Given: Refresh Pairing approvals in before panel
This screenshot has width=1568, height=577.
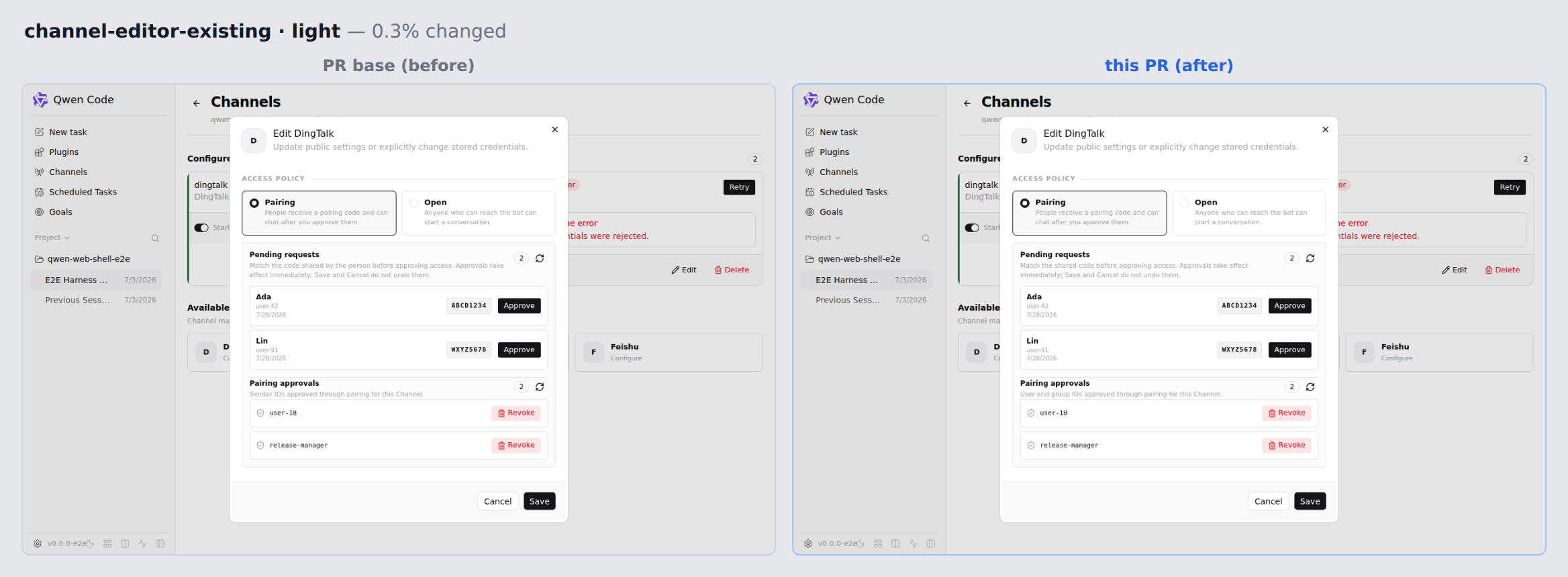Looking at the screenshot, I should click(x=540, y=387).
